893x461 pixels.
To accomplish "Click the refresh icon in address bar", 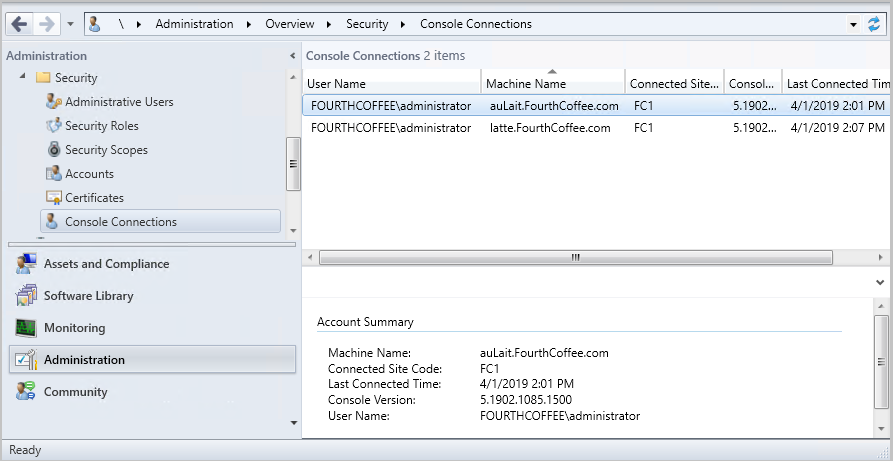I will tap(874, 24).
